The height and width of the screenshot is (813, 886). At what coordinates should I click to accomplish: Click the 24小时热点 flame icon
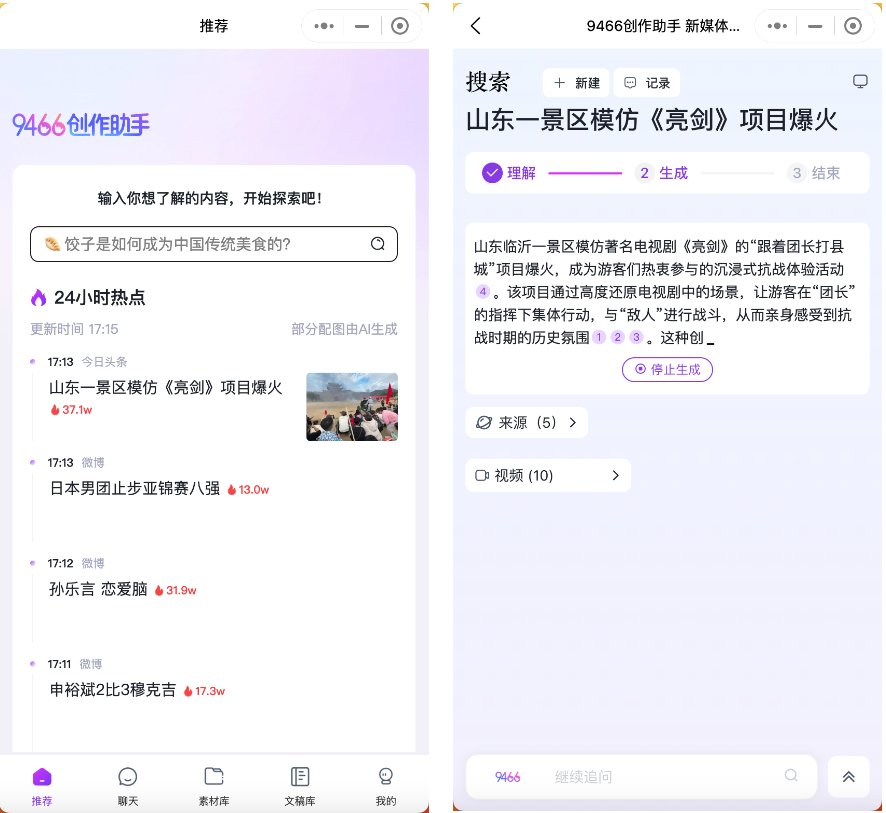(38, 297)
